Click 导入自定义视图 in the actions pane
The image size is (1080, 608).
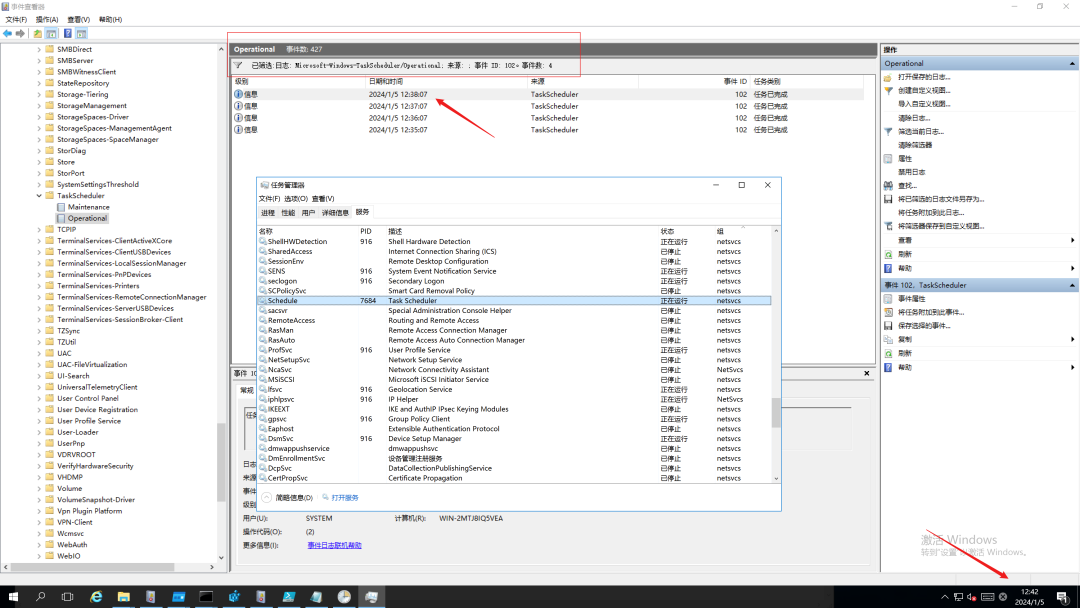(x=924, y=104)
